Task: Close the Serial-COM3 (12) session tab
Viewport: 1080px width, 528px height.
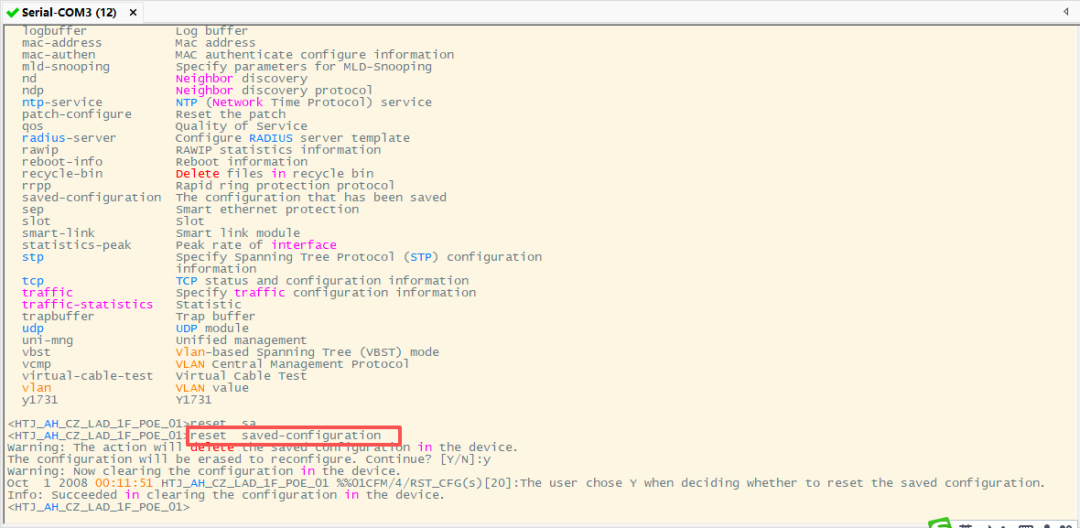Action: [x=129, y=12]
